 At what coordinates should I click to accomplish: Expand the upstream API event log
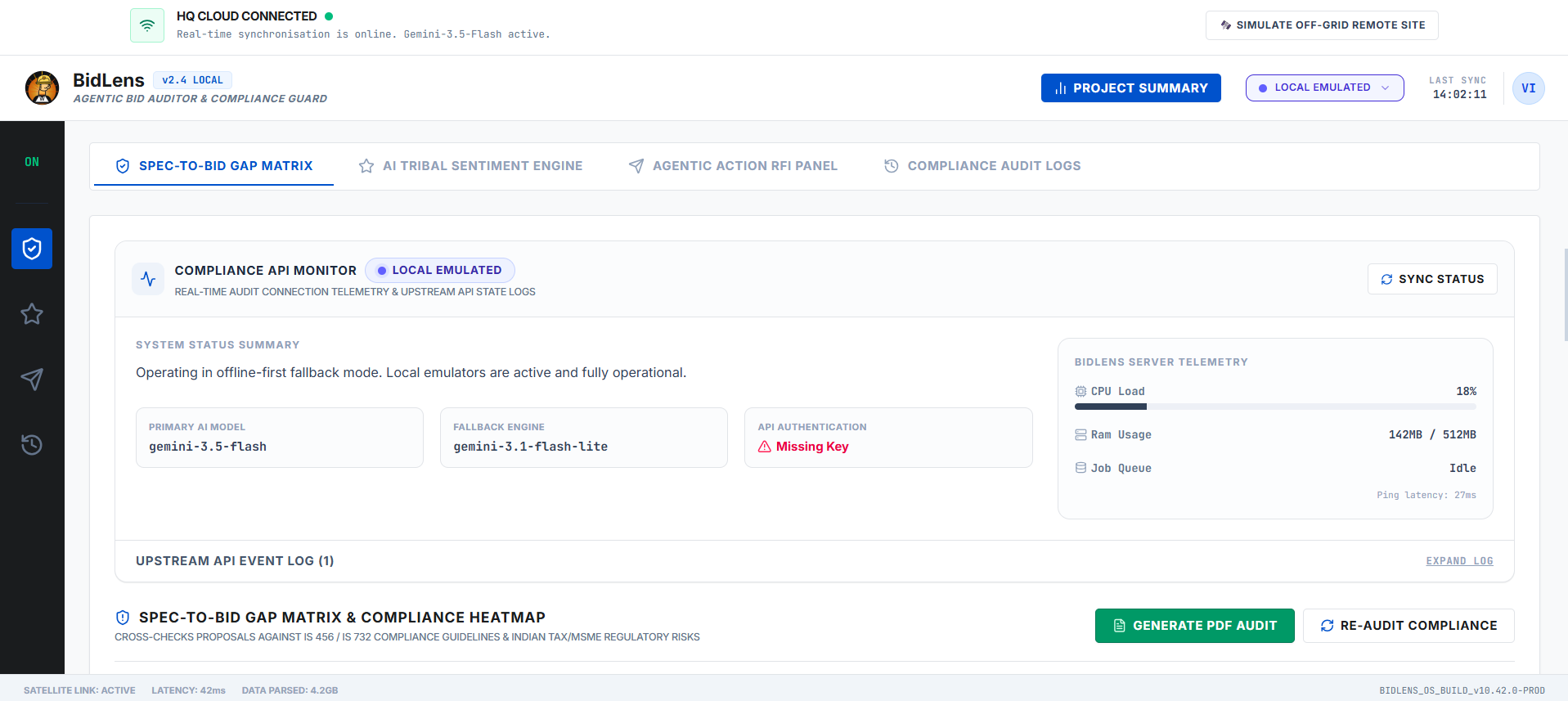click(1459, 561)
